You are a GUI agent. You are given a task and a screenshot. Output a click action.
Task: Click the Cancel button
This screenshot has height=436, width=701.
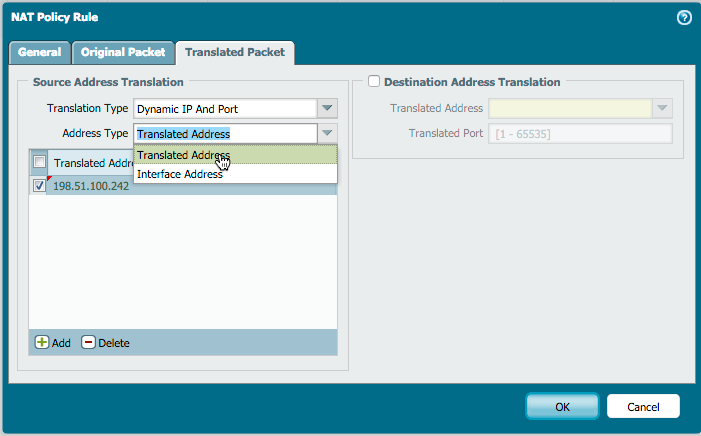[x=643, y=406]
